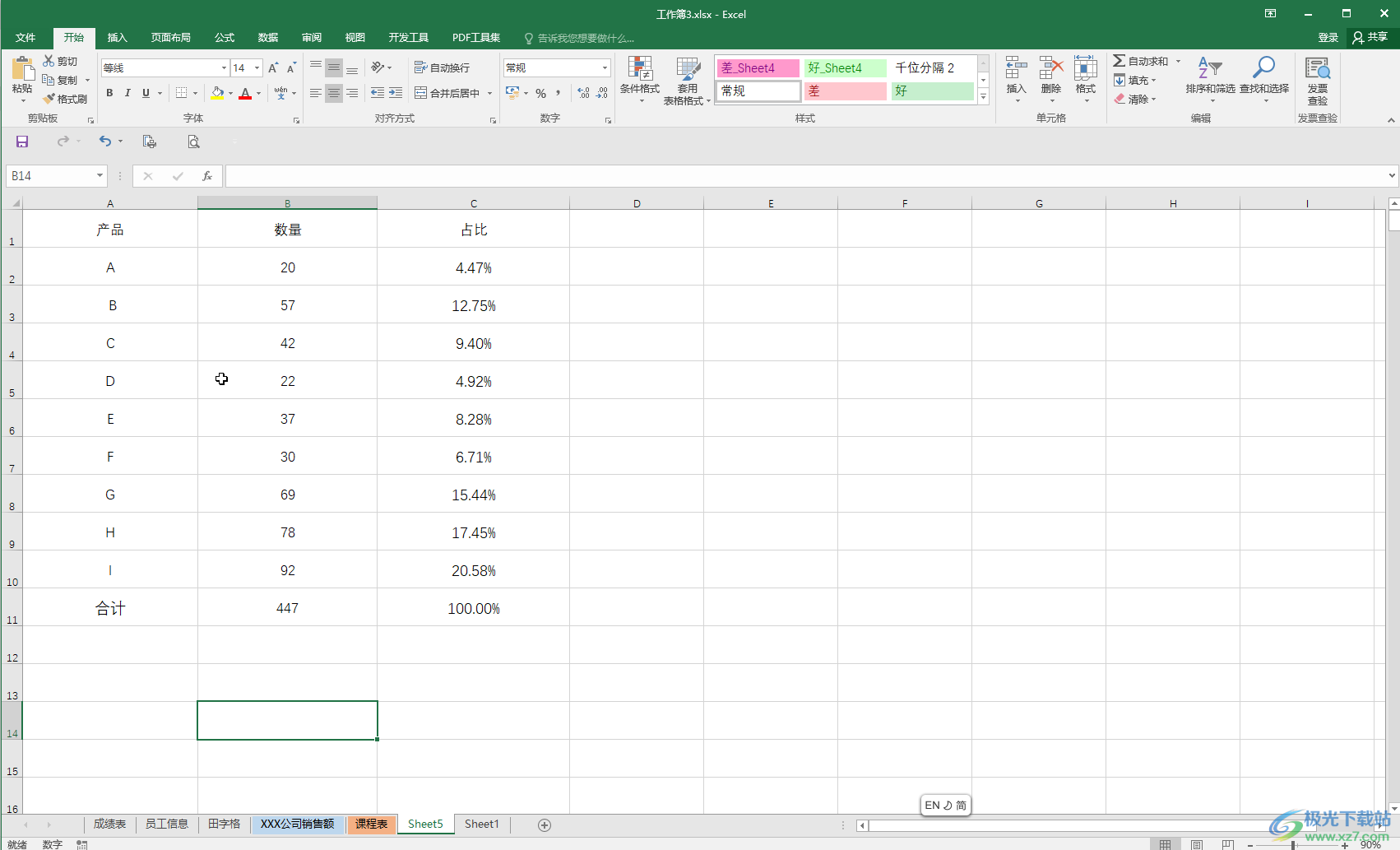Click the Delete cells icon
Image resolution: width=1400 pixels, height=850 pixels.
[x=1051, y=67]
